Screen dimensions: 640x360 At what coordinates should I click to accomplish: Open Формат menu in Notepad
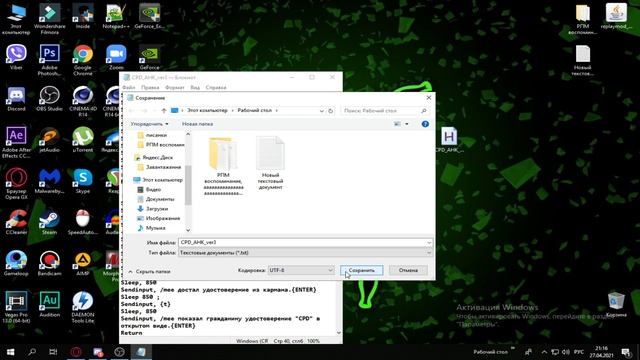175,87
